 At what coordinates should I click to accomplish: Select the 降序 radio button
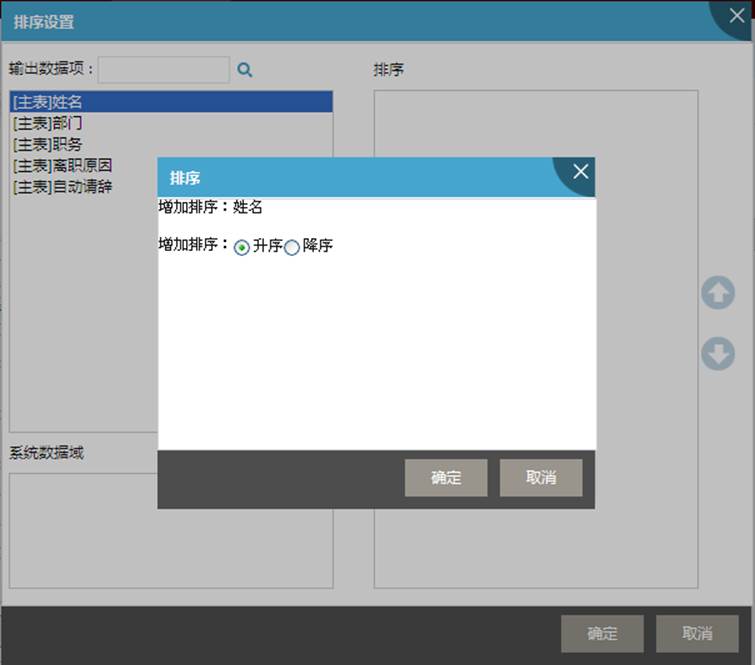[292, 248]
